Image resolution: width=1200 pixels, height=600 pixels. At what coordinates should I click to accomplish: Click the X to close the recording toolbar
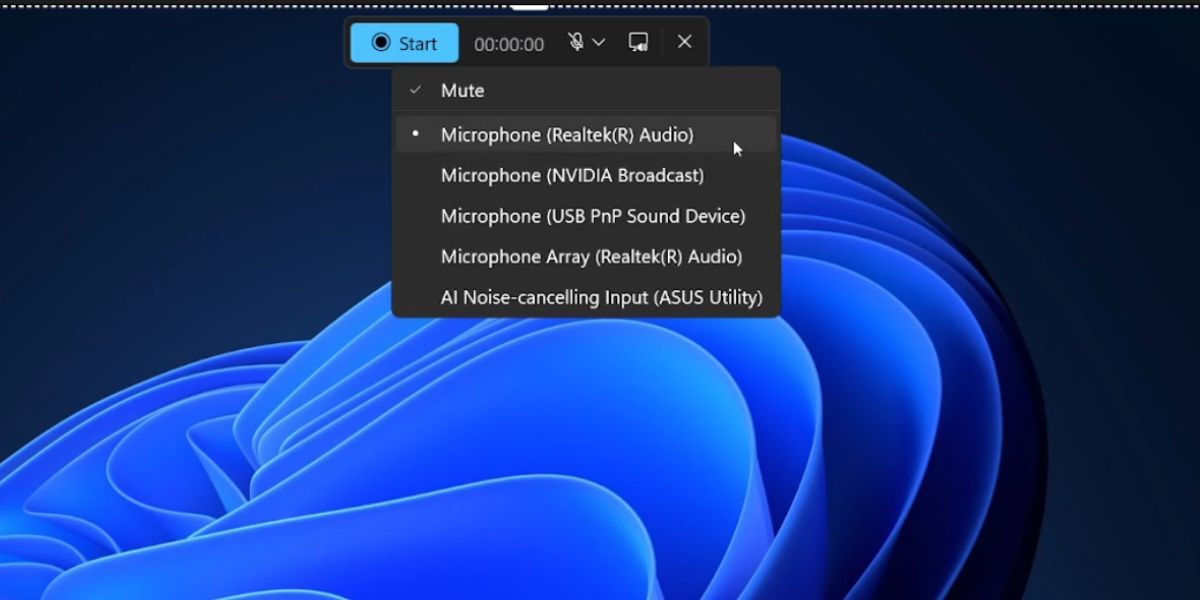pyautogui.click(x=684, y=42)
